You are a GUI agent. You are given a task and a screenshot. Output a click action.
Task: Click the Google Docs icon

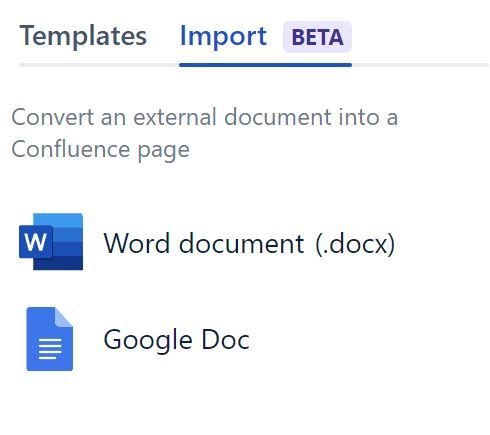pyautogui.click(x=50, y=339)
